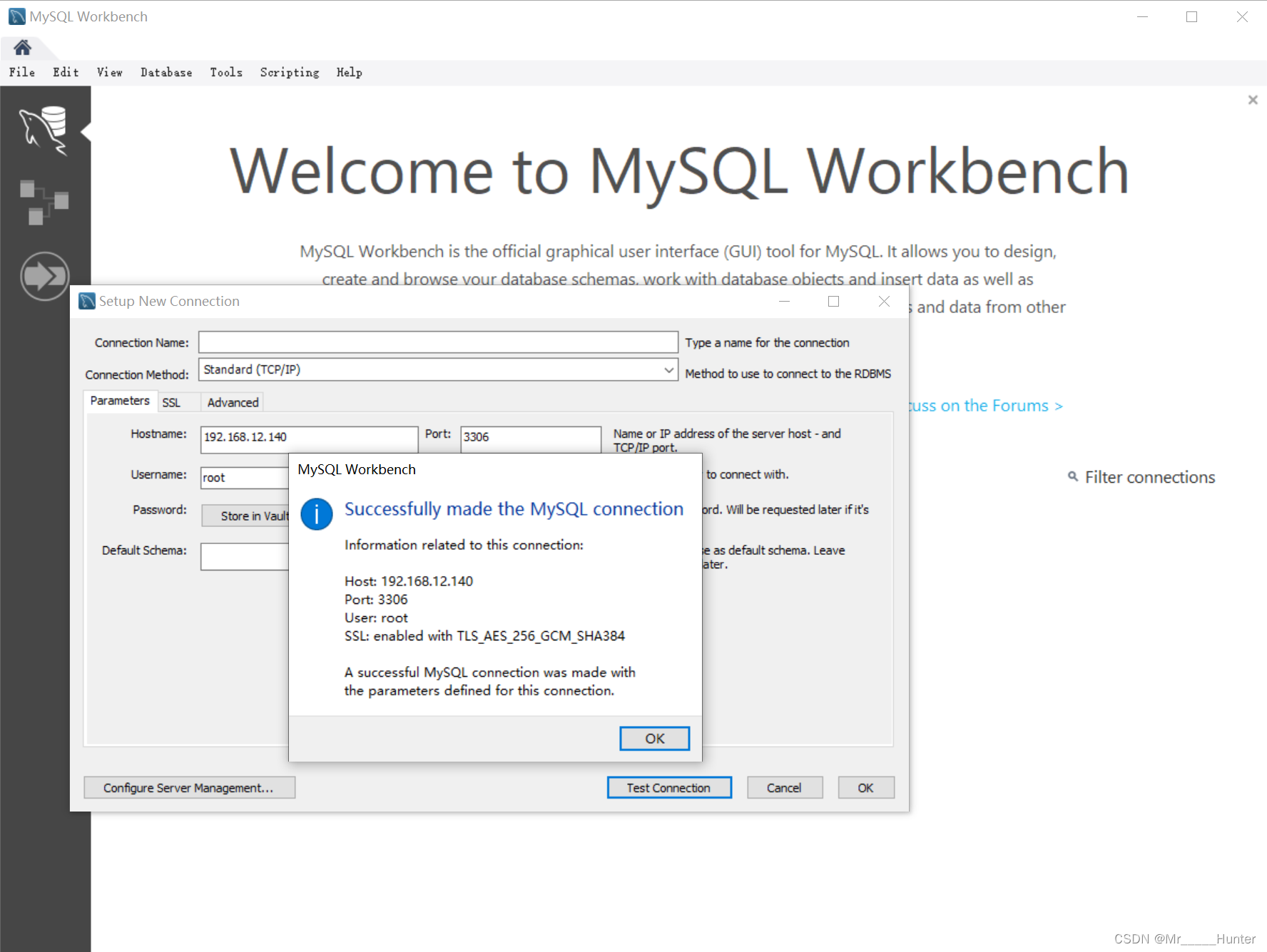Screen dimensions: 1267x952
Task: Open the Home tab icon
Action: (23, 48)
